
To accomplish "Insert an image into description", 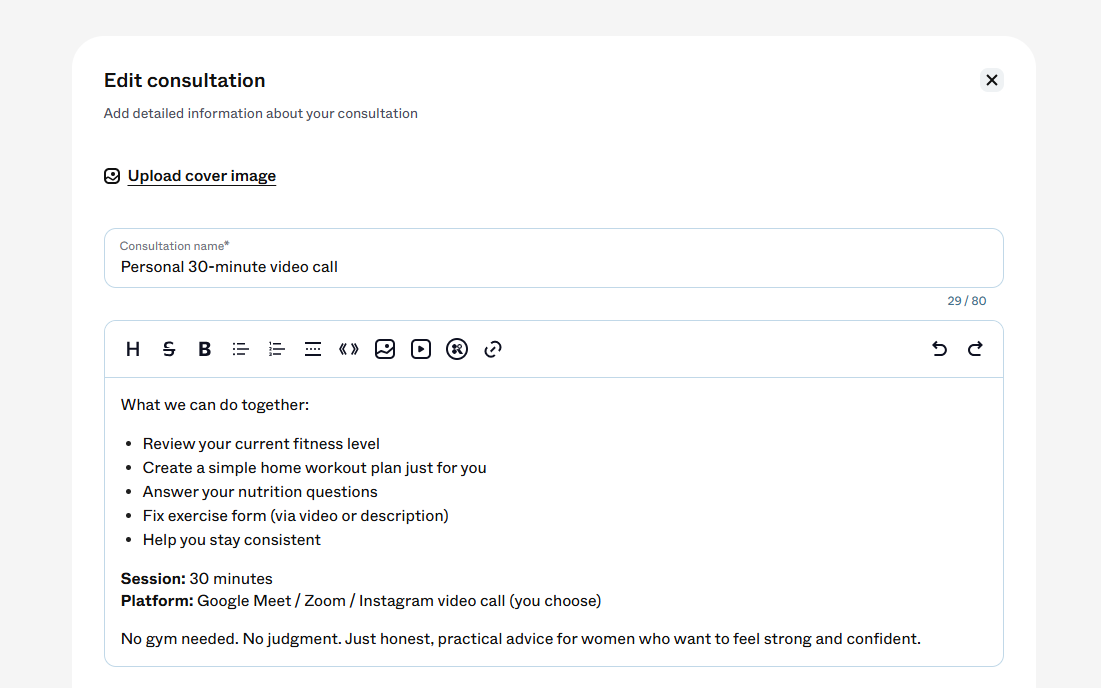I will pos(385,349).
